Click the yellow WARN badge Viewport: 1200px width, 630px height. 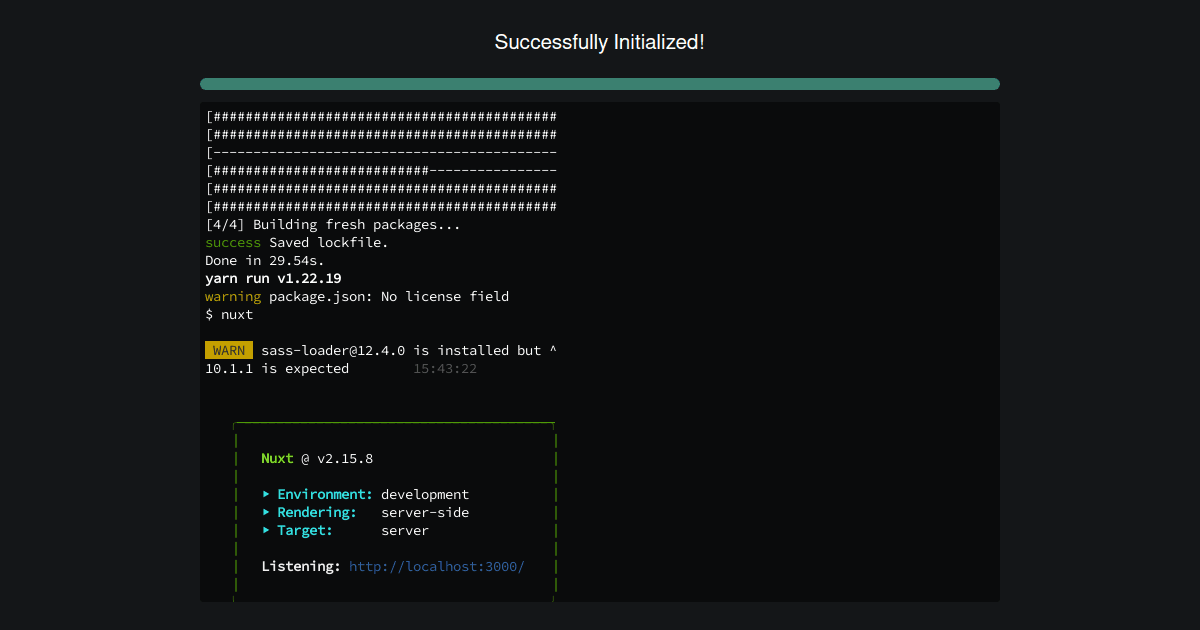(229, 350)
